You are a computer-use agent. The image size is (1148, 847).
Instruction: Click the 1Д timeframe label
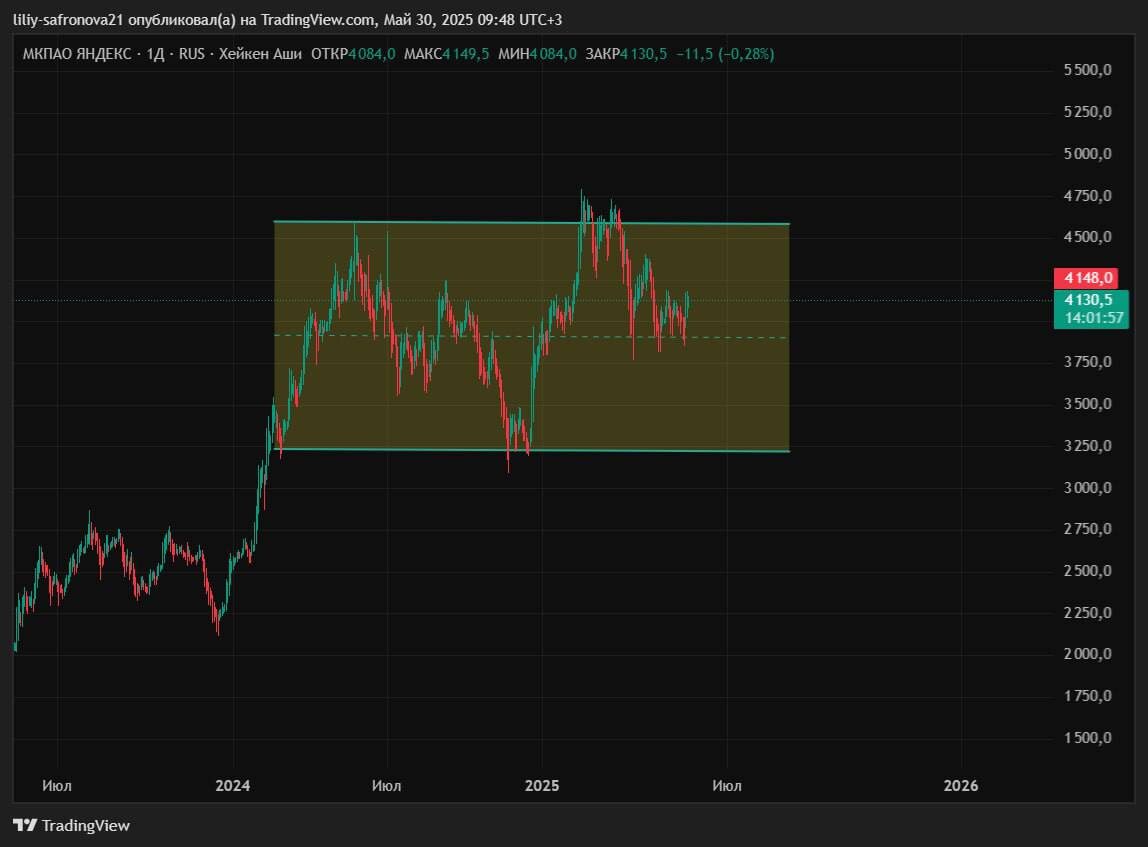coord(155,53)
